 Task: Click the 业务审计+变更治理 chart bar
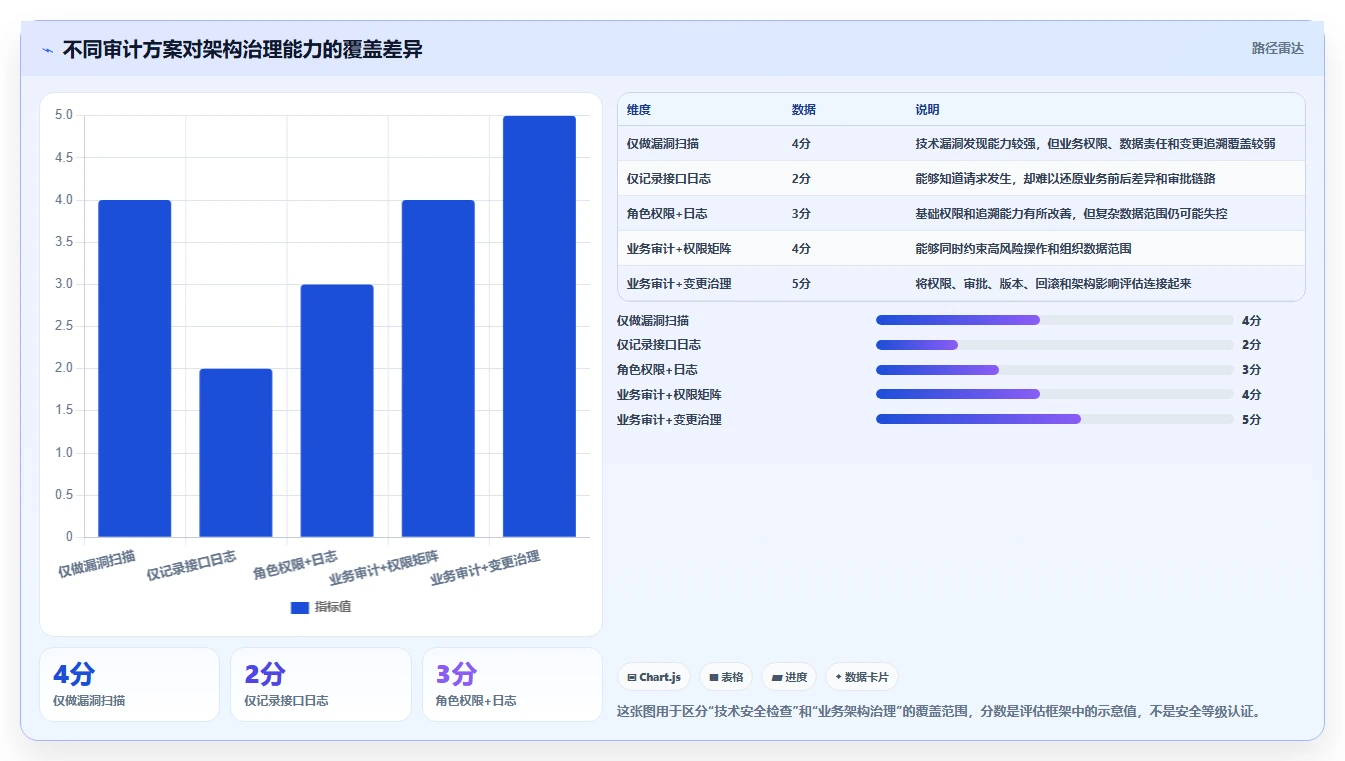[539, 326]
